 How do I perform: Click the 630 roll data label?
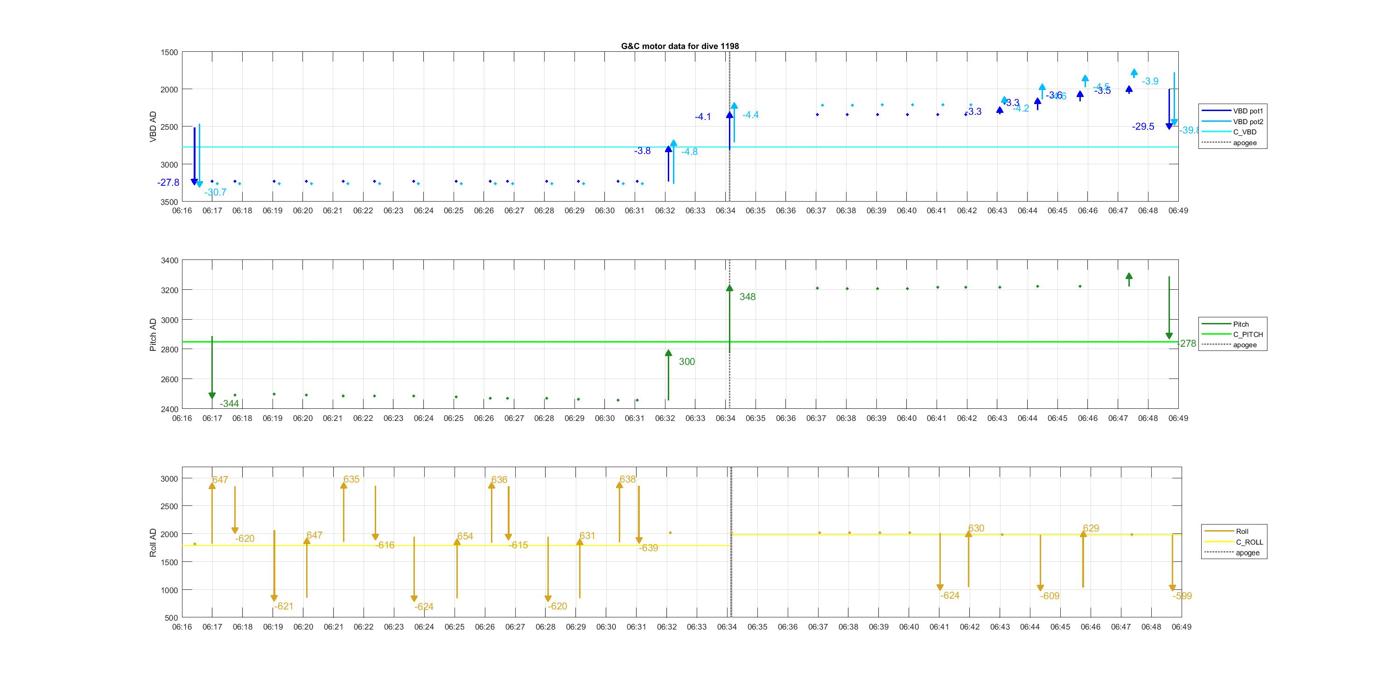pyautogui.click(x=976, y=529)
